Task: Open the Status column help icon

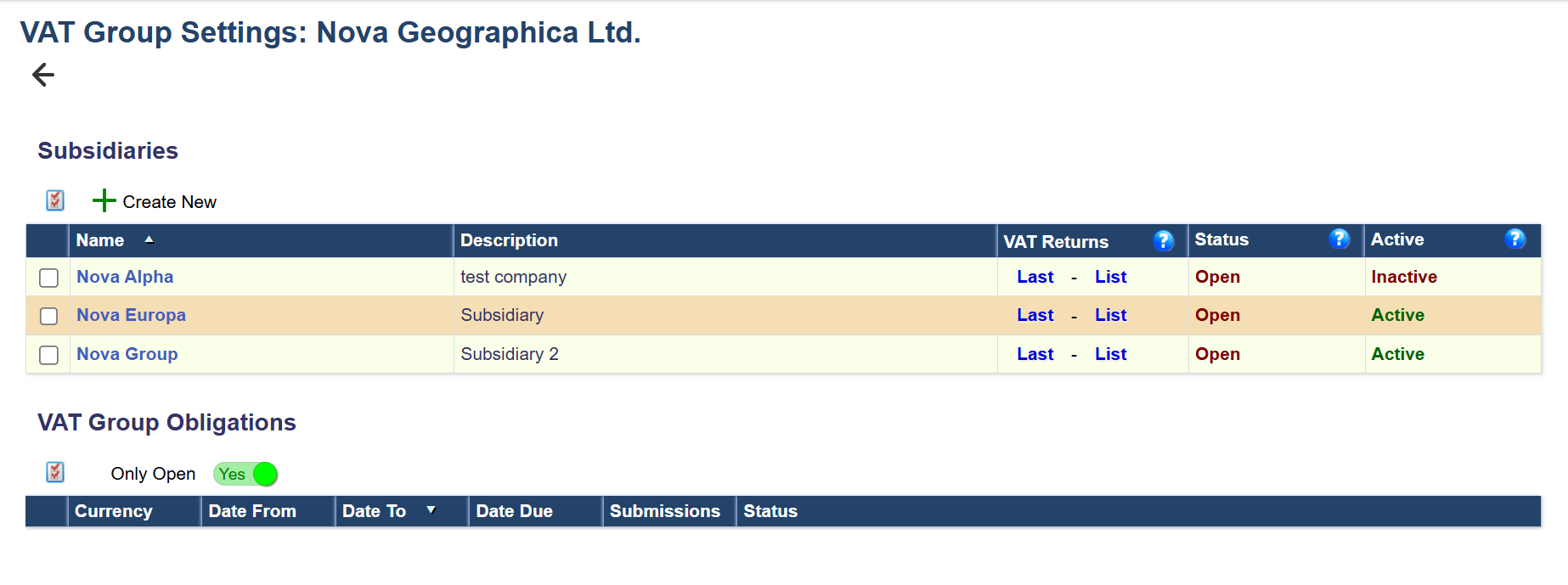Action: click(x=1339, y=239)
